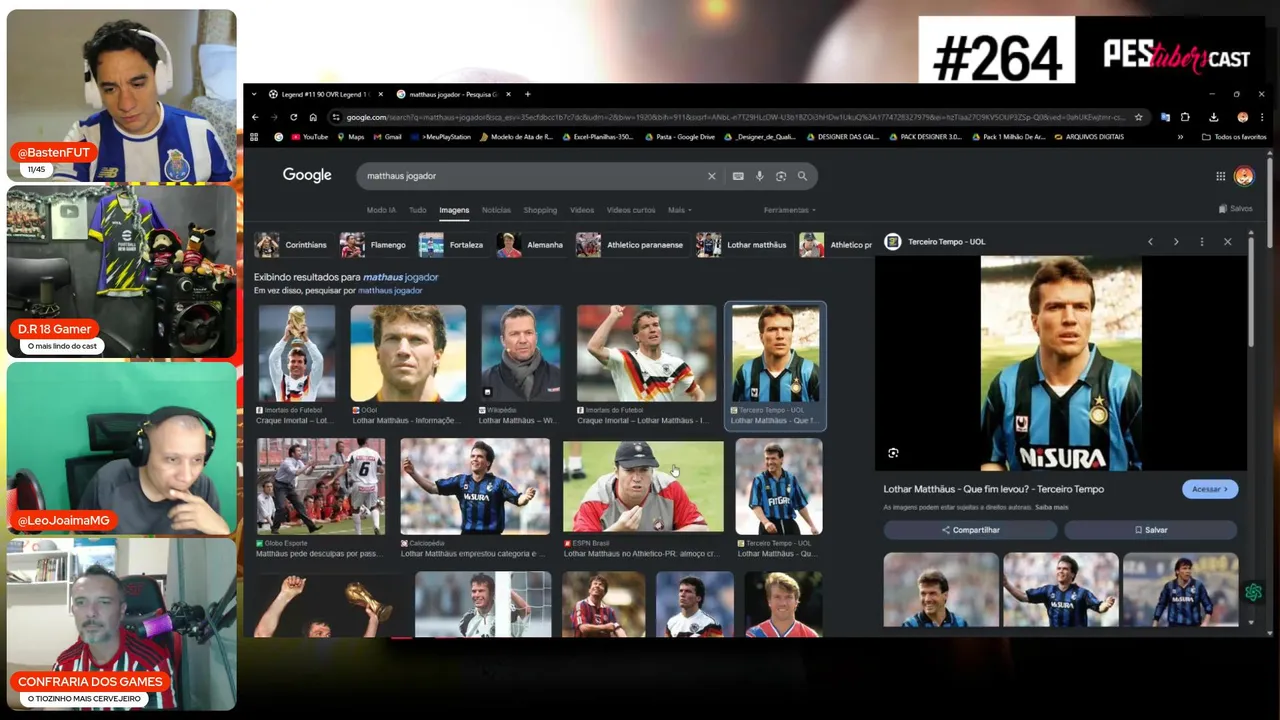Clear the search box text
Screen dimensions: 1280x720
tap(712, 176)
